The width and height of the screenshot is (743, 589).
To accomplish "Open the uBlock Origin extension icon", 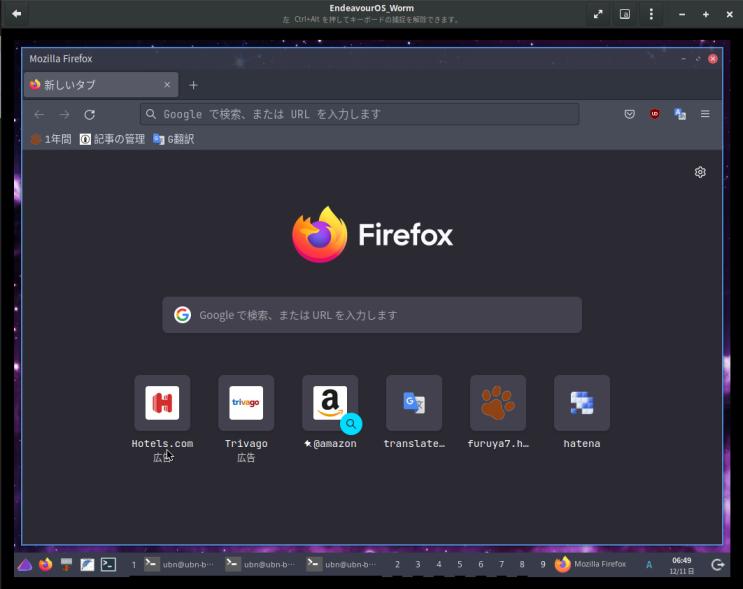I will click(x=654, y=114).
